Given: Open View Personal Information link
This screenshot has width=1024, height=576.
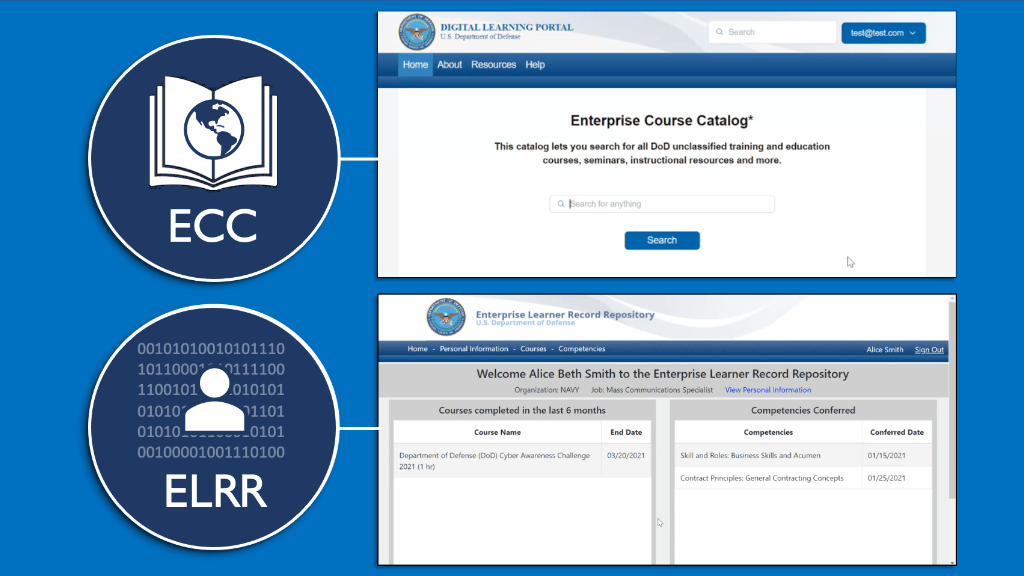Looking at the screenshot, I should tap(768, 390).
